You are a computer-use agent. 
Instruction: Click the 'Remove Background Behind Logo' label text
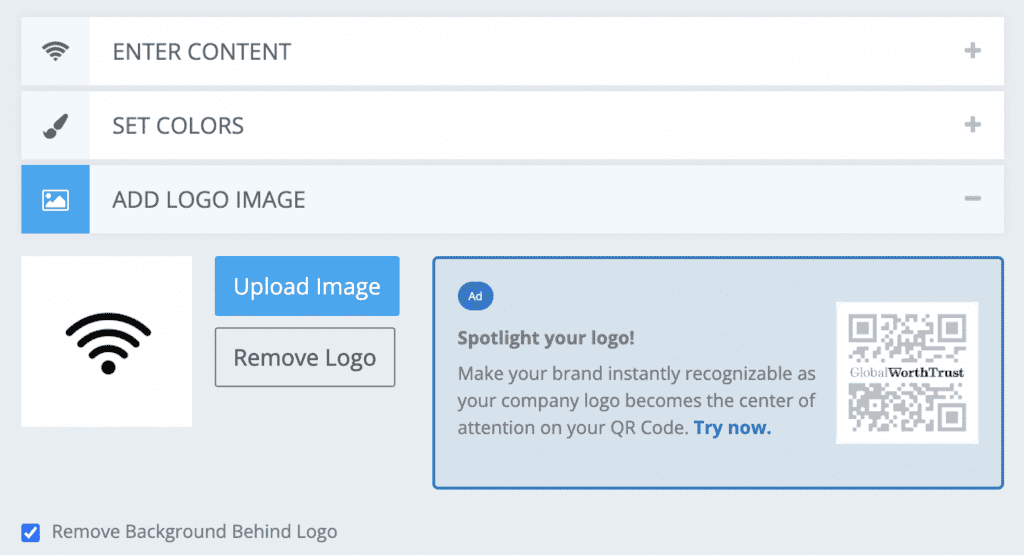pos(194,532)
